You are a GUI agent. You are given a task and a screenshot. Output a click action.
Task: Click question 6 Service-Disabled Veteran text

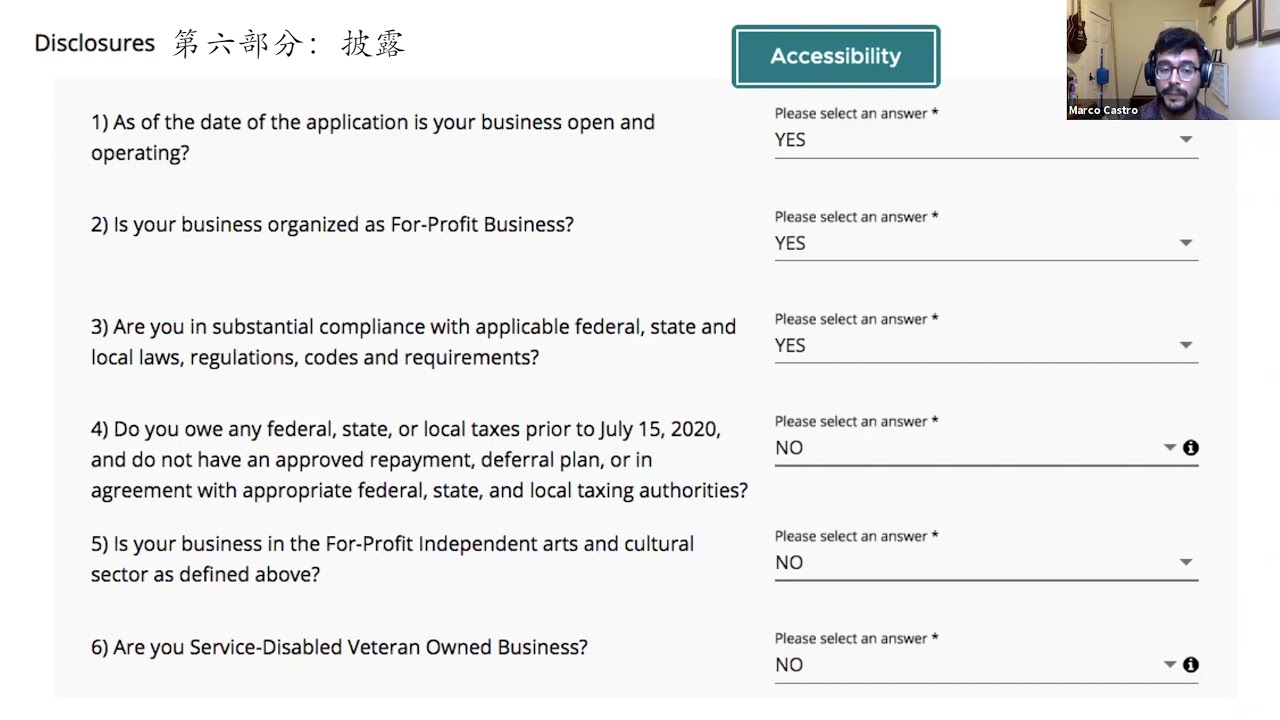(339, 648)
